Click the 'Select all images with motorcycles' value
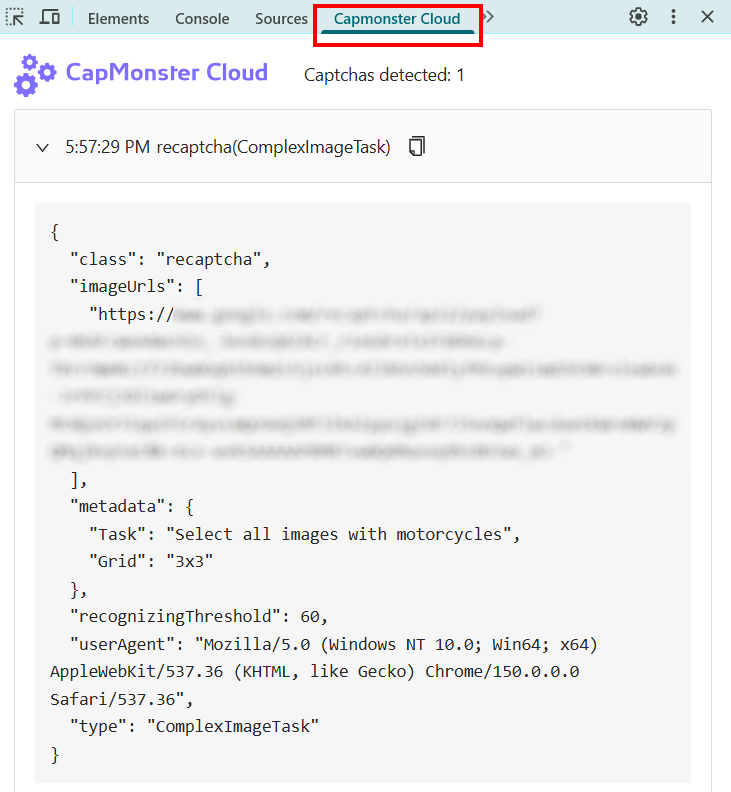 [338, 534]
